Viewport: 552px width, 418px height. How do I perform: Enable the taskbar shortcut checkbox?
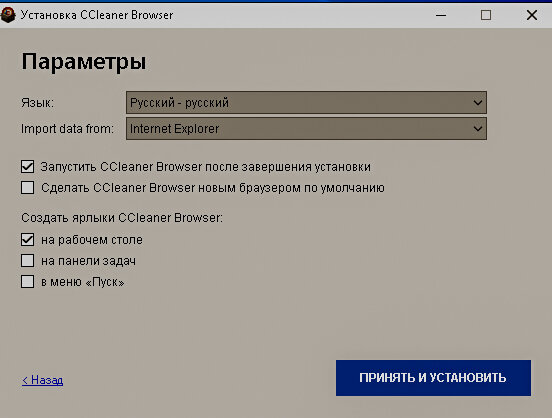(27, 261)
